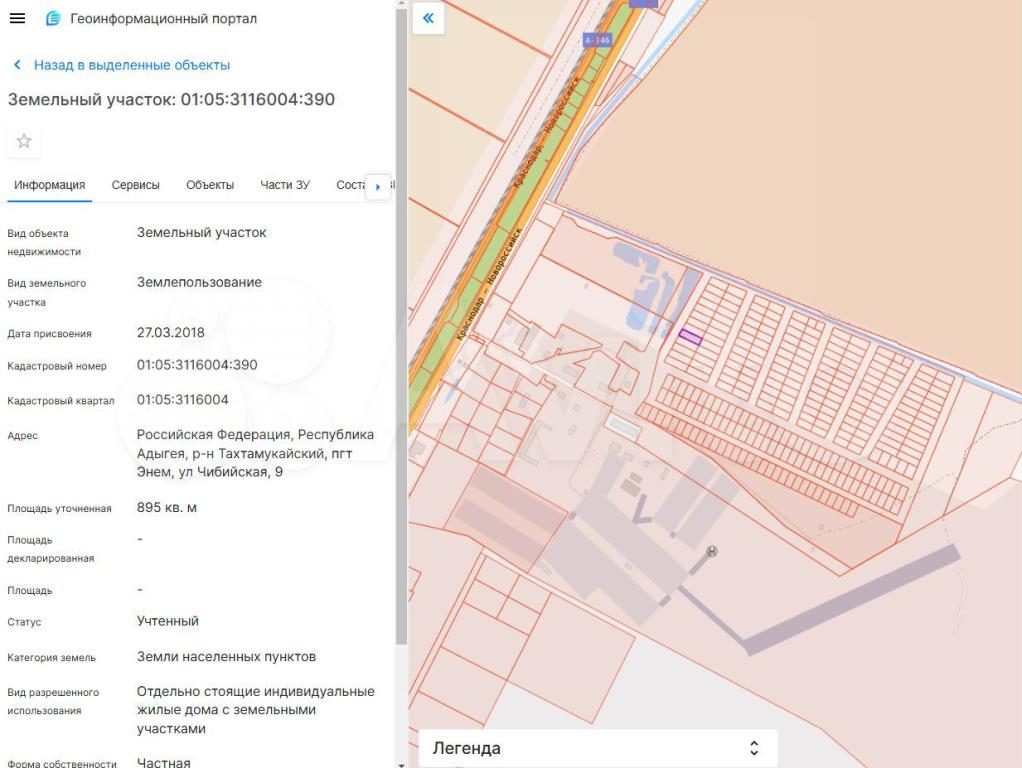Open the hamburger main menu

pyautogui.click(x=18, y=19)
